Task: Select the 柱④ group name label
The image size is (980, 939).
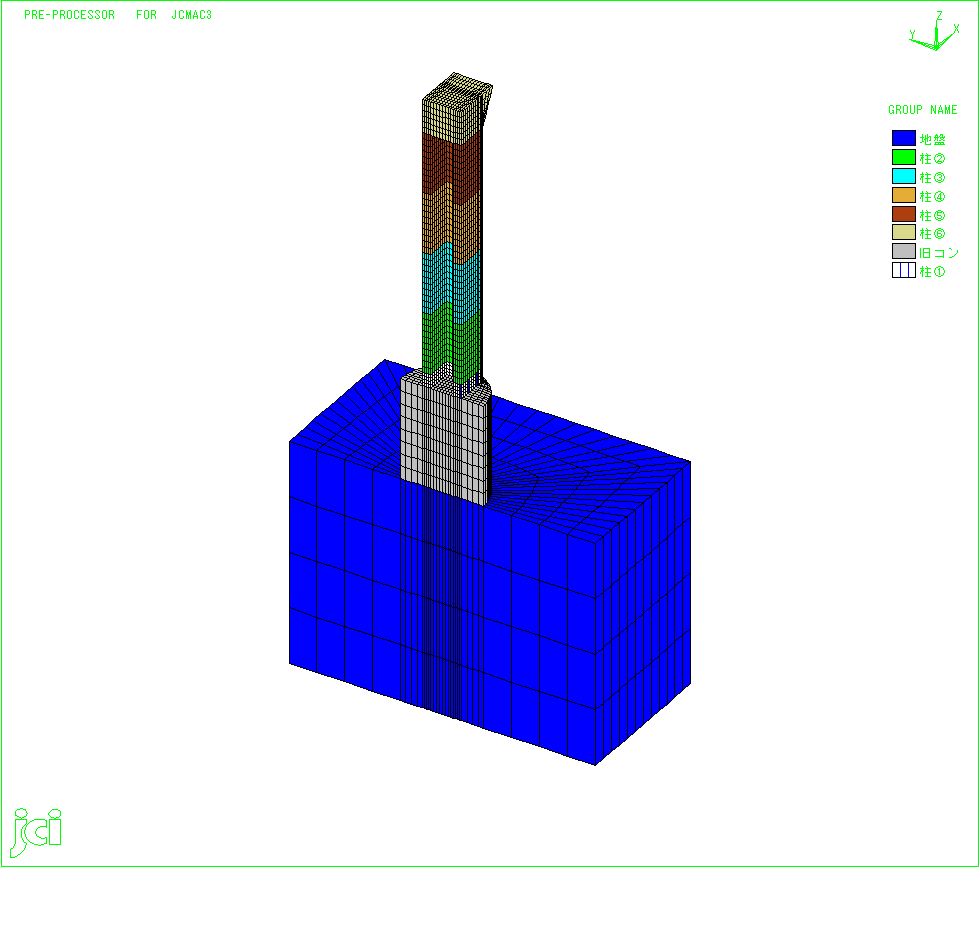Action: tap(932, 196)
